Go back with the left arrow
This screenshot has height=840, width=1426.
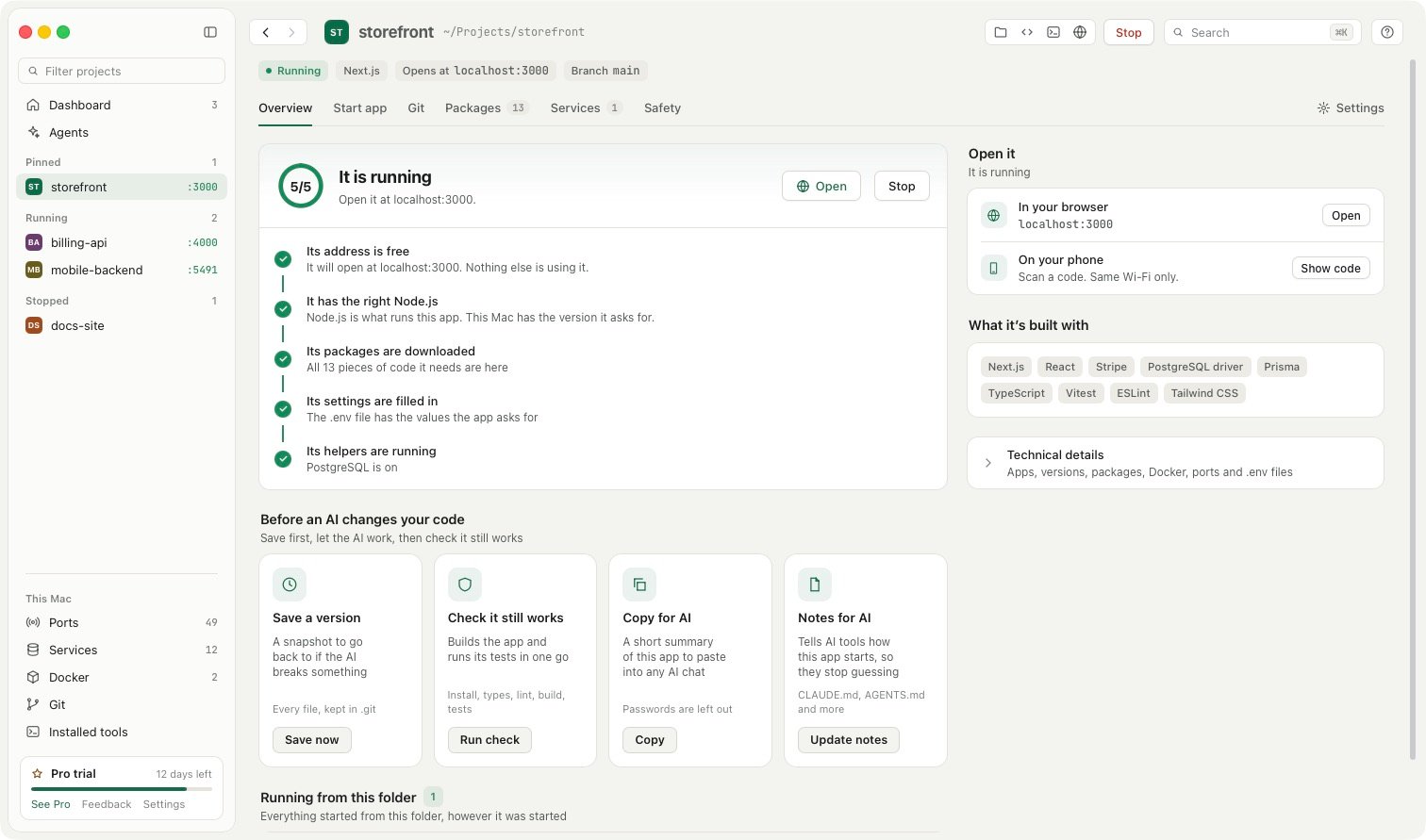266,32
